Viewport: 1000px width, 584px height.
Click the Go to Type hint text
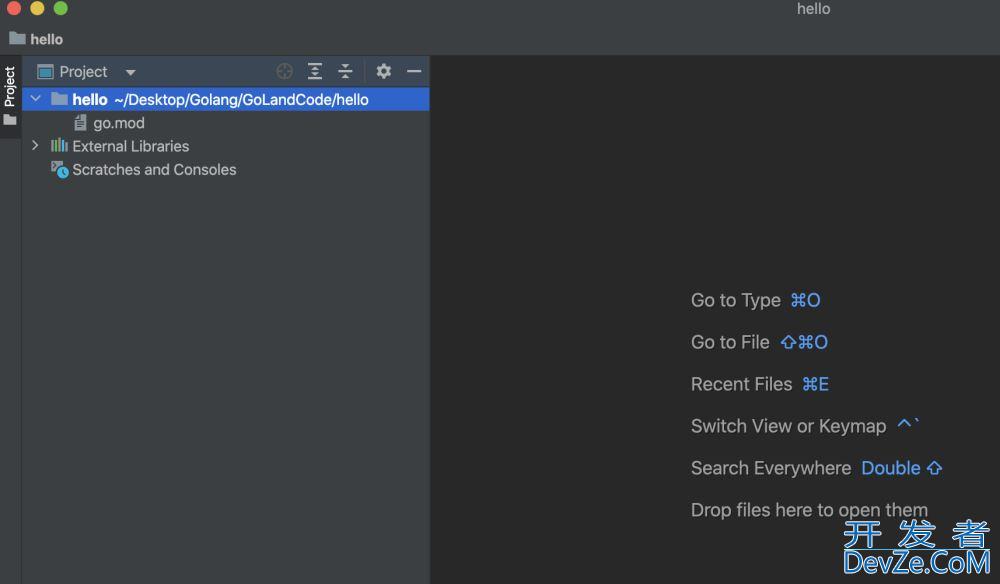[735, 300]
